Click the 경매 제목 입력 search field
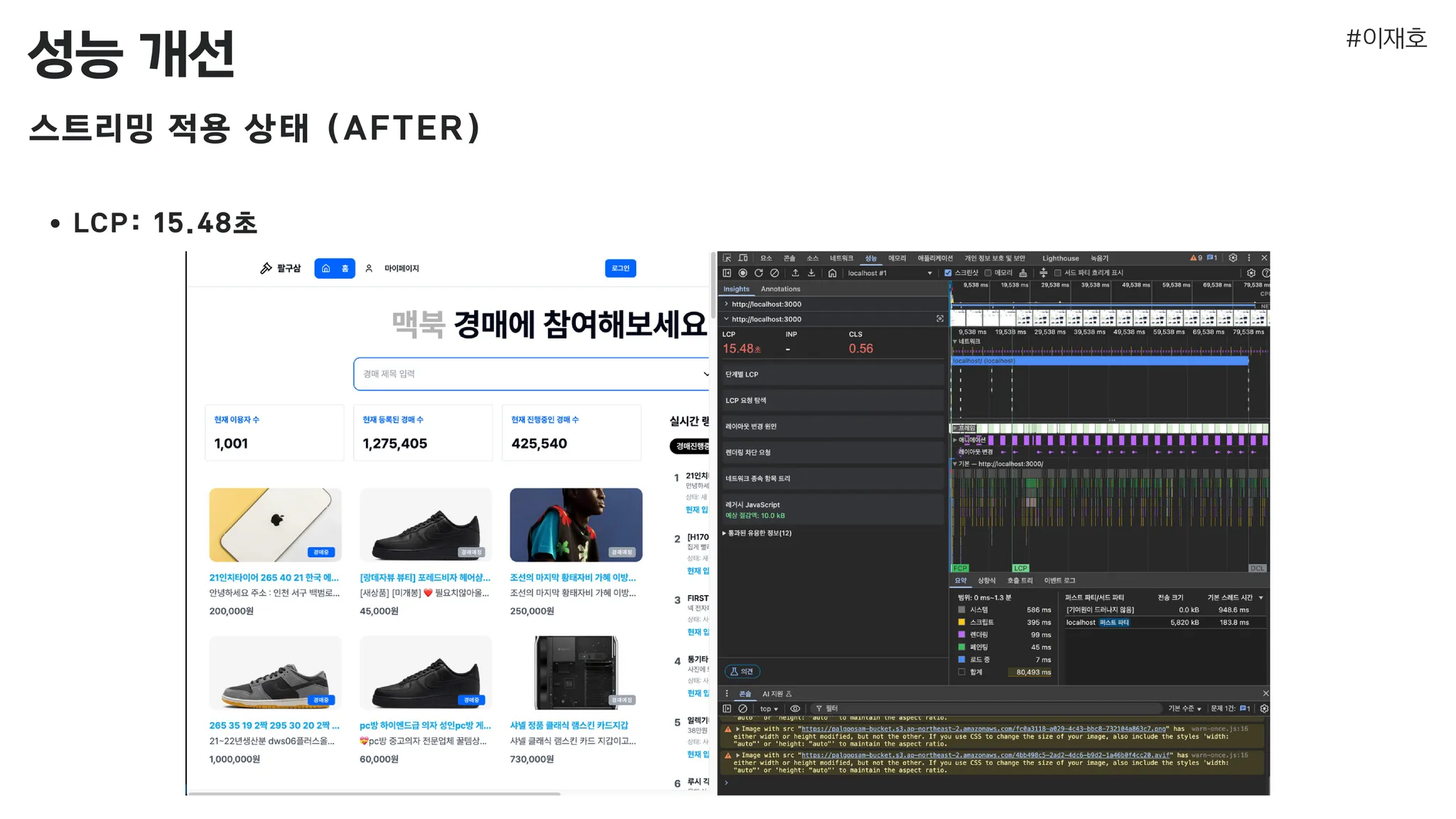 [x=532, y=374]
